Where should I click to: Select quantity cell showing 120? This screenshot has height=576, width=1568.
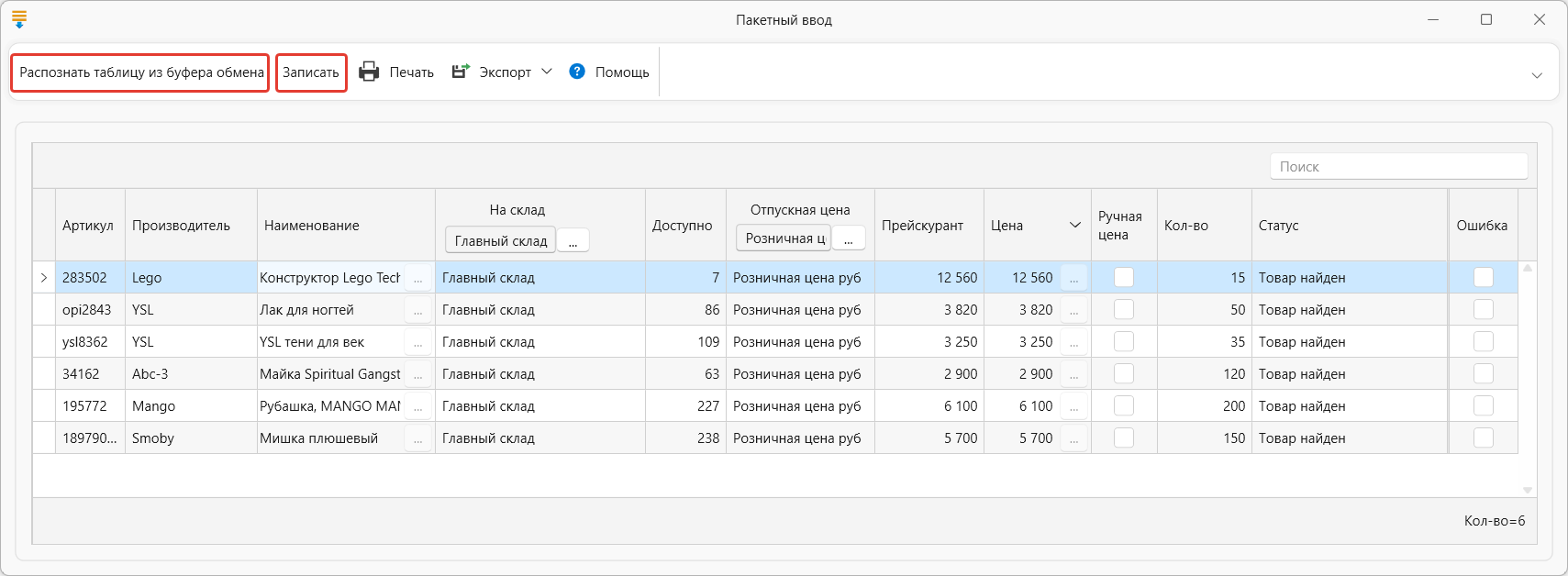(1205, 373)
